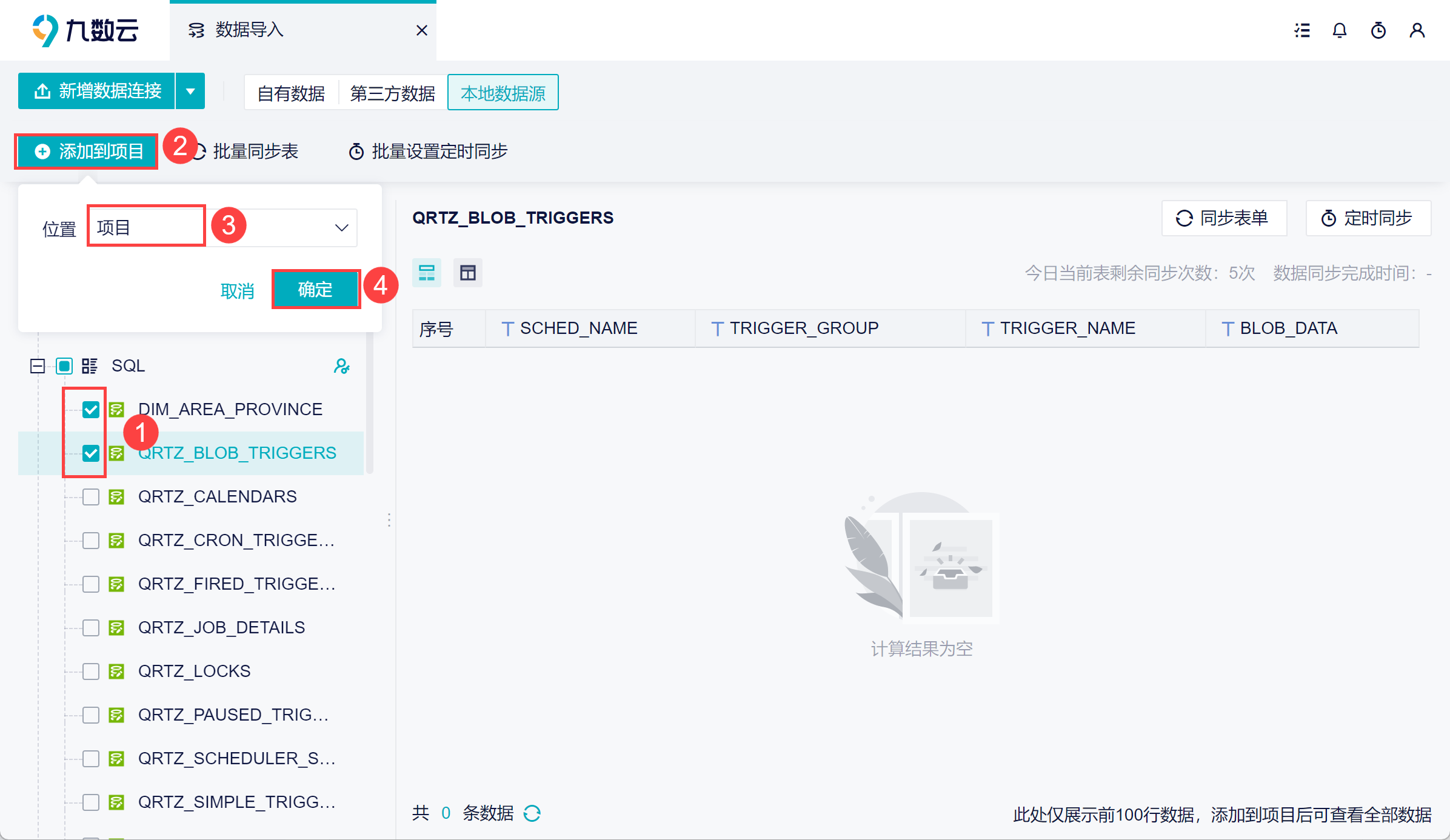
Task: Select the QRTZ_JOB_DETAILS table
Action: [221, 628]
